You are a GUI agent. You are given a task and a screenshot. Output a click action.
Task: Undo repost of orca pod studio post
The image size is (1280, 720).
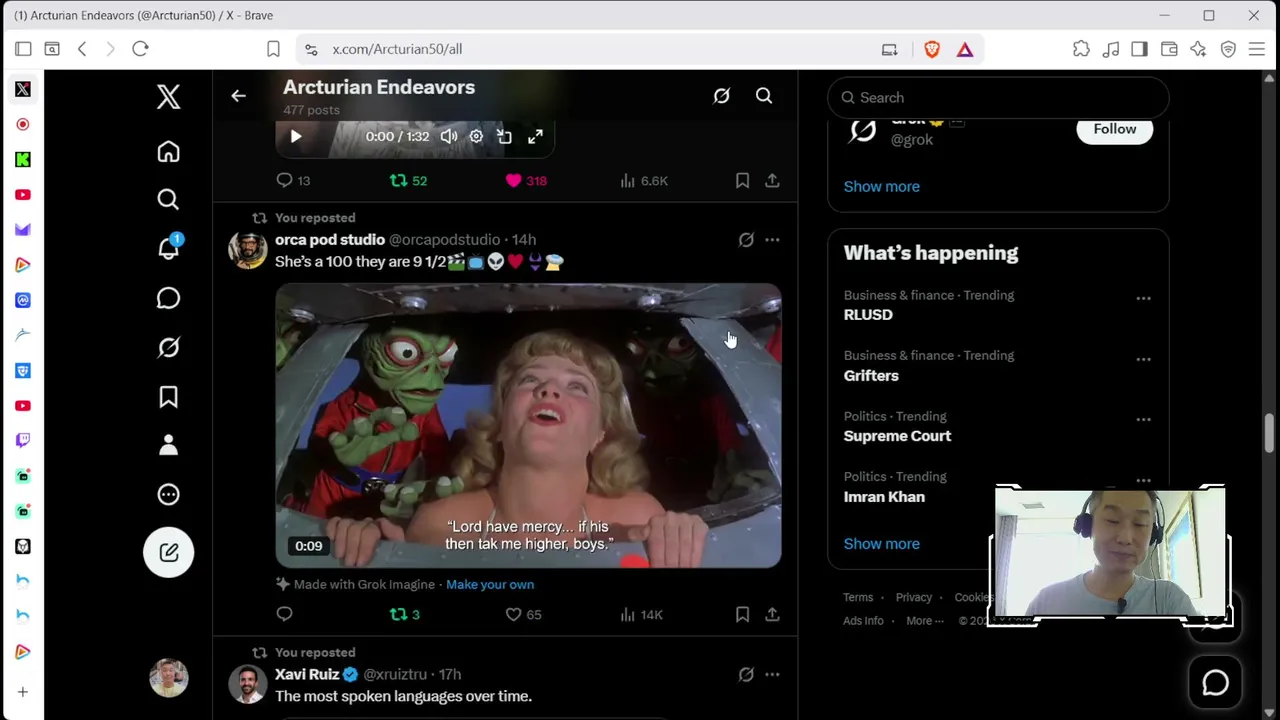coord(404,614)
